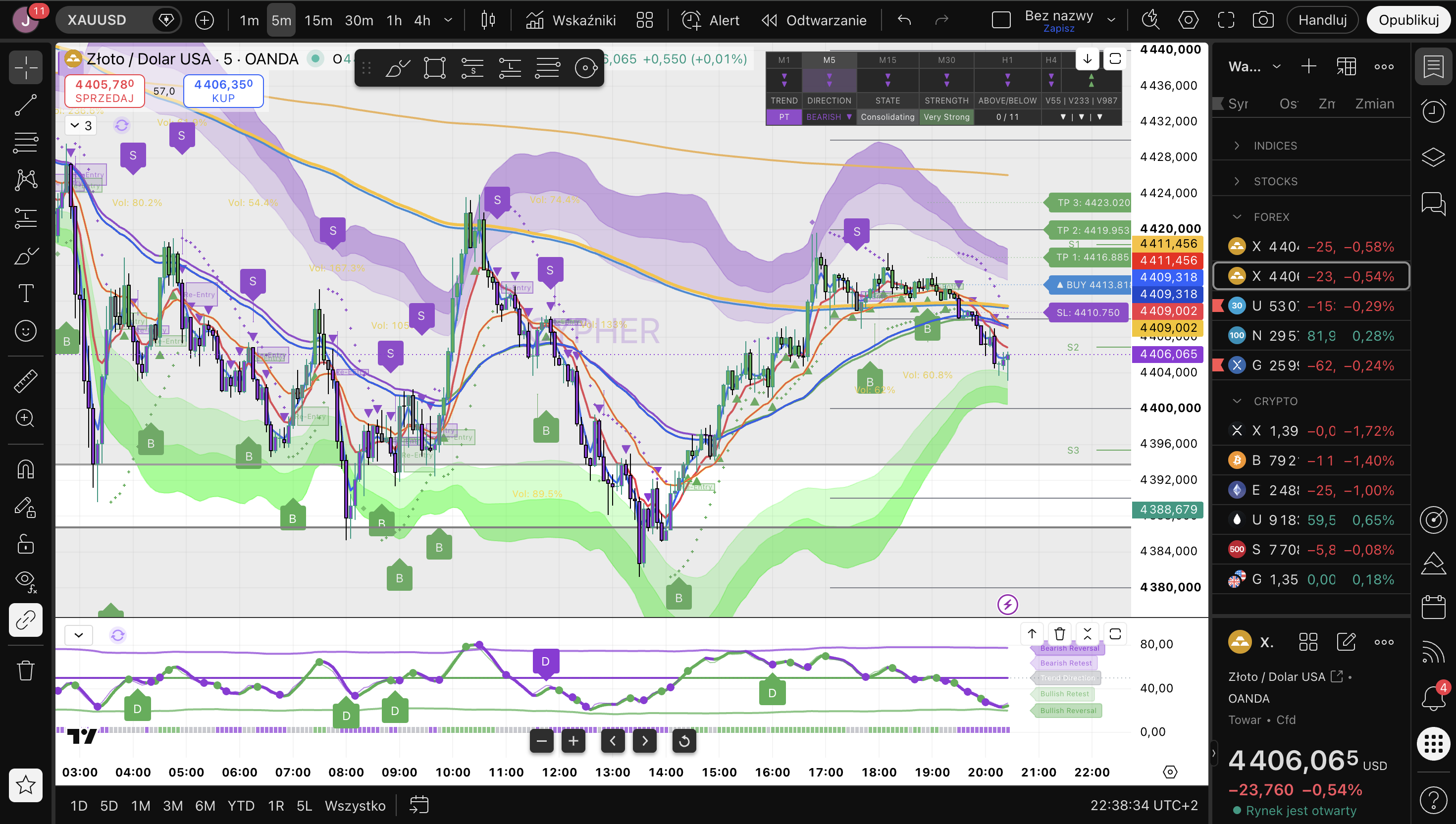The height and width of the screenshot is (824, 1456).
Task: Collapse the indicator legend showing 3
Action: click(x=81, y=126)
